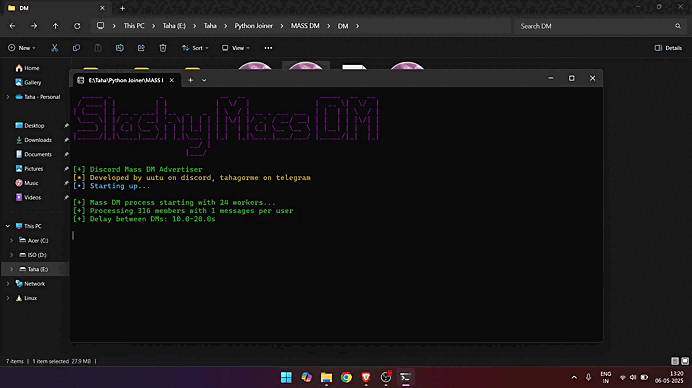
Task: Click the Rename icon in Explorer toolbar
Action: click(120, 48)
